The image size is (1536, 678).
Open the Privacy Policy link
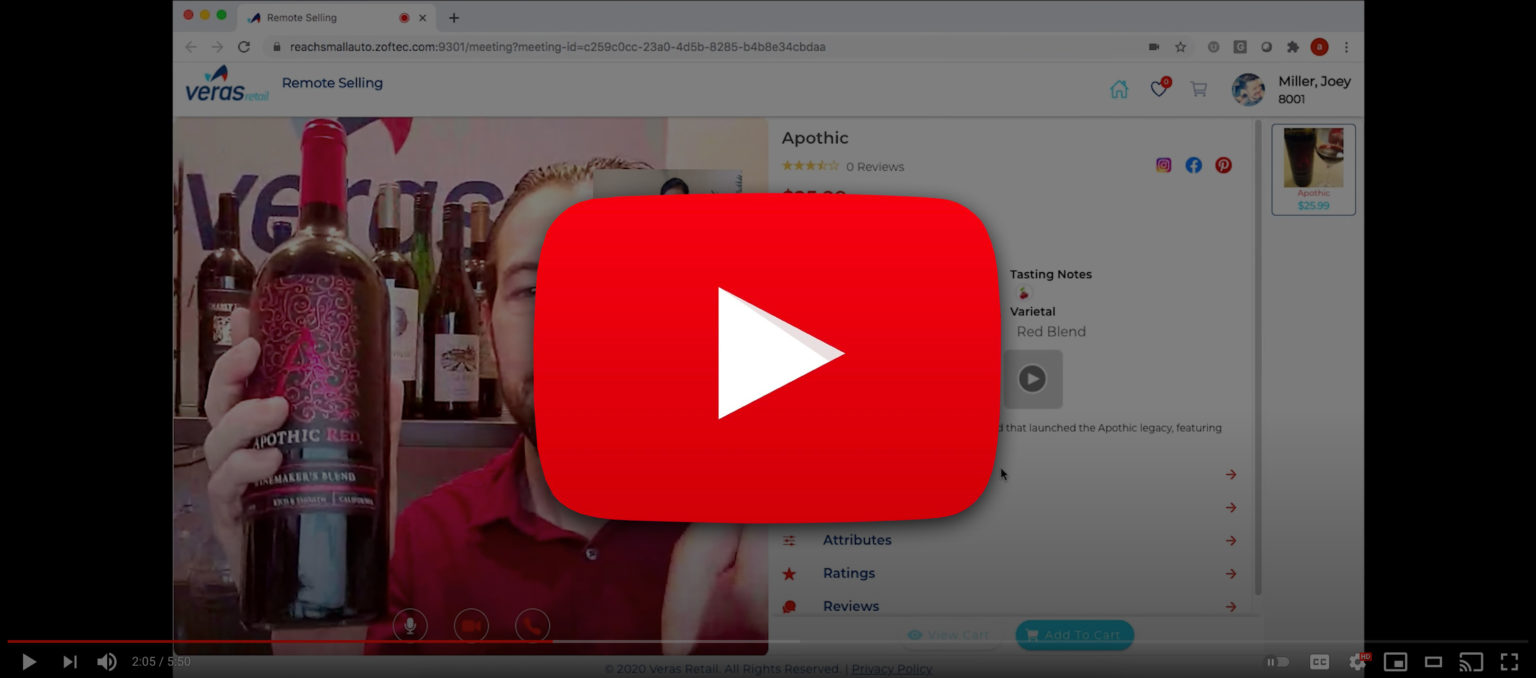[892, 669]
